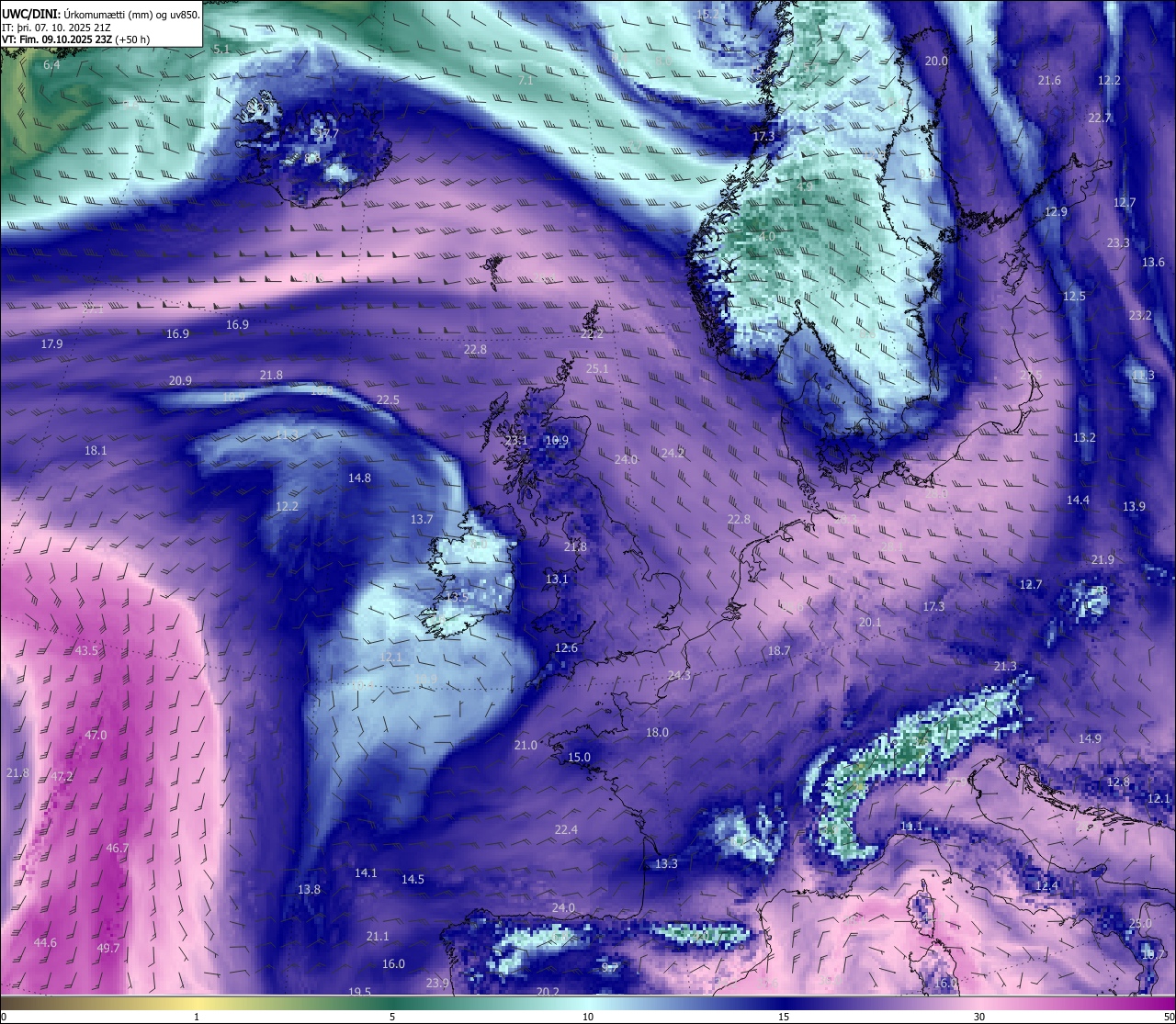Click the 14.5 value on the map
Screen dimensions: 1176x1024
pyautogui.click(x=413, y=880)
